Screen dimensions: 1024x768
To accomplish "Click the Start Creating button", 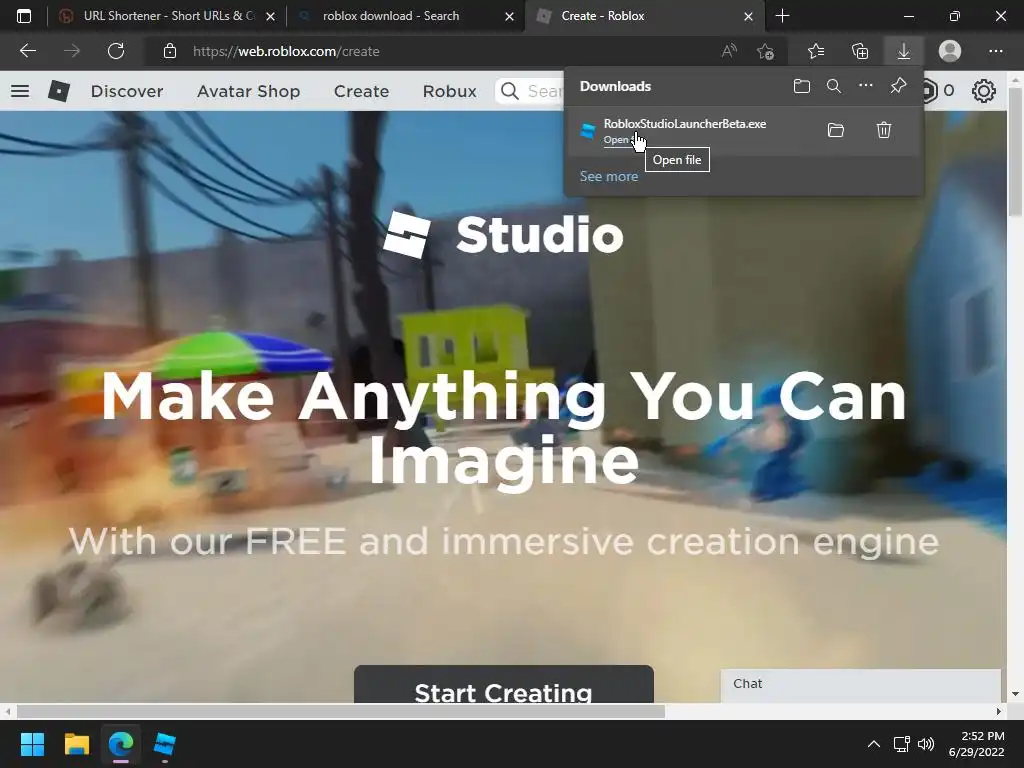I will coord(504,684).
